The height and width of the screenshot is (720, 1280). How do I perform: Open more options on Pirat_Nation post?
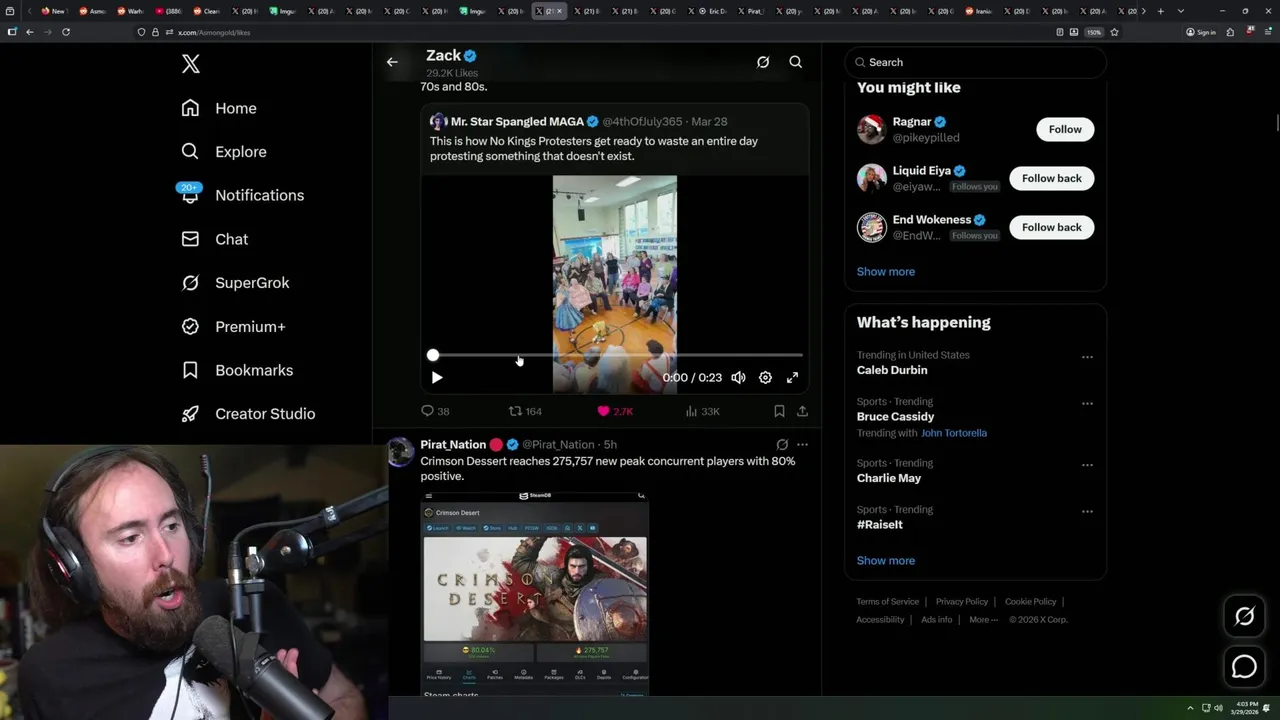802,445
